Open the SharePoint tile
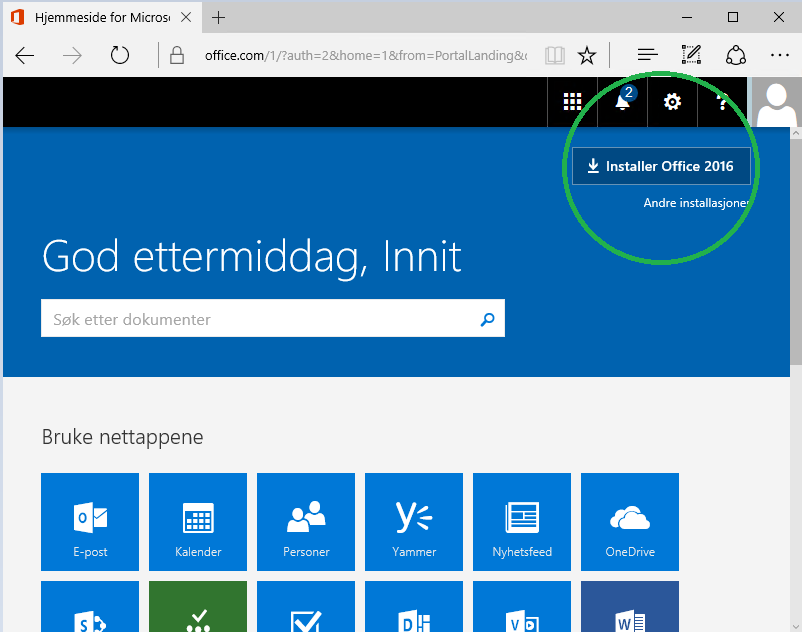Screen dimensions: 802x632 pos(90,606)
